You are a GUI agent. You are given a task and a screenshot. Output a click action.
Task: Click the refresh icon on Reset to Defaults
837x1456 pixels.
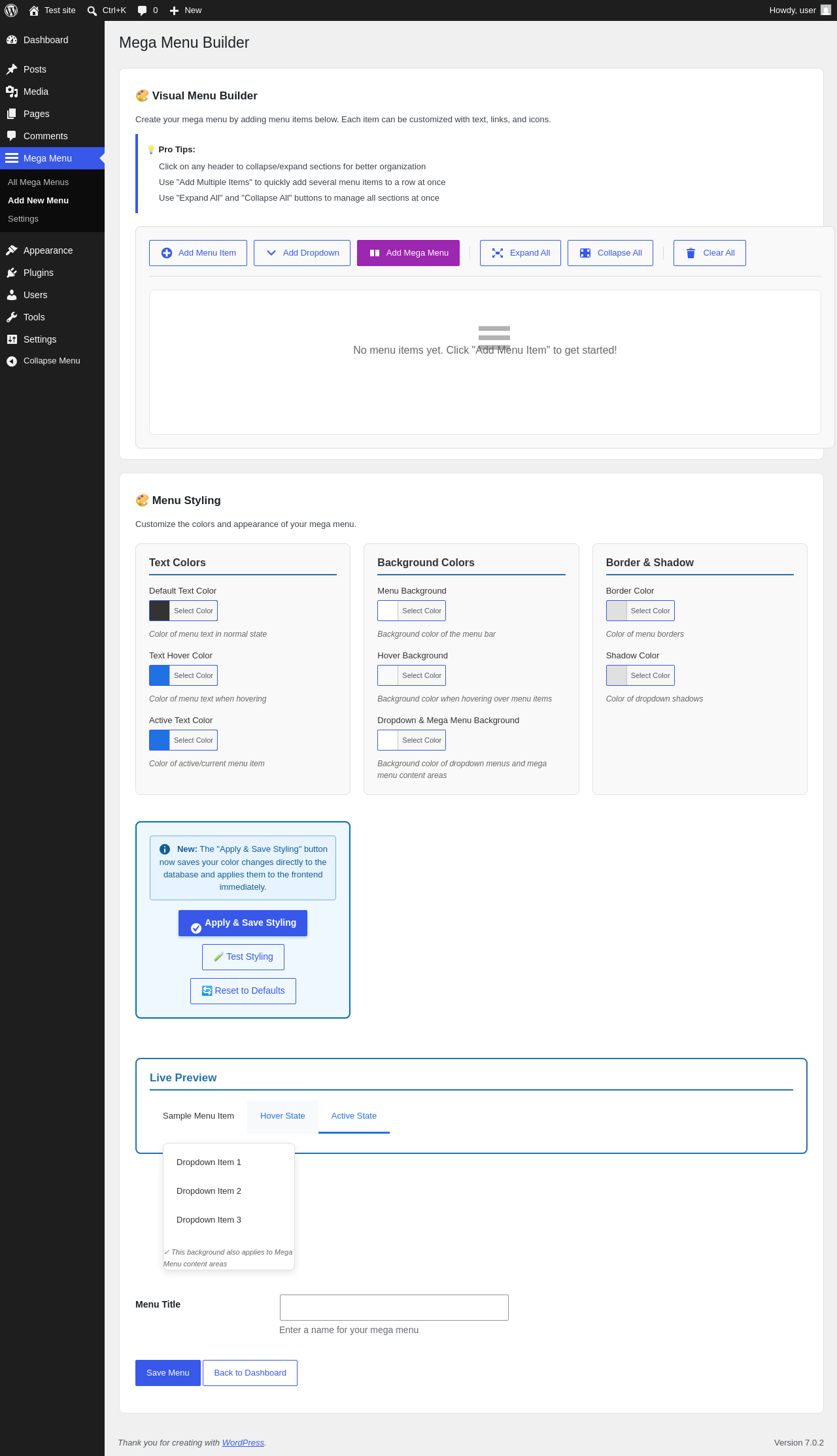coord(207,991)
